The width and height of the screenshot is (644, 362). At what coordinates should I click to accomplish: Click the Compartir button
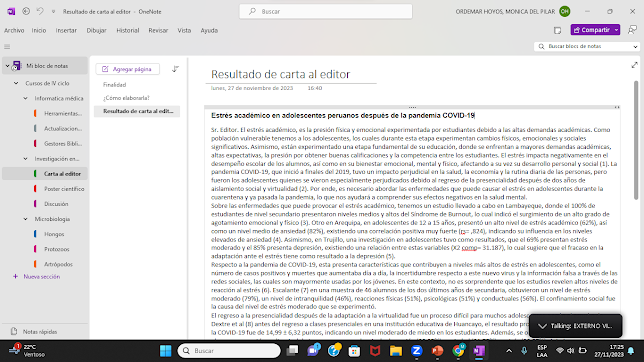(x=591, y=30)
